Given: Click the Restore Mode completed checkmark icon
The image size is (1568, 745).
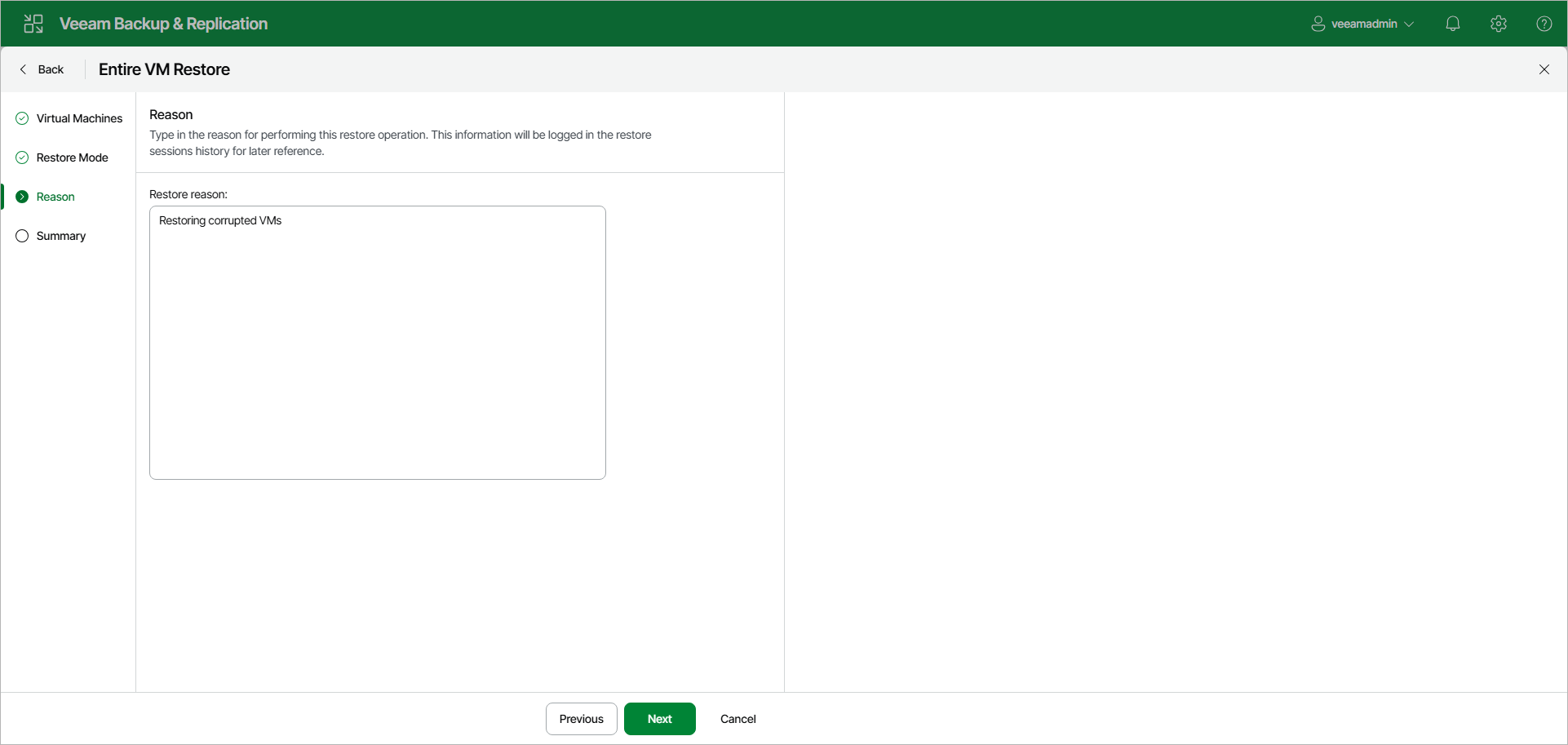Looking at the screenshot, I should click(22, 157).
